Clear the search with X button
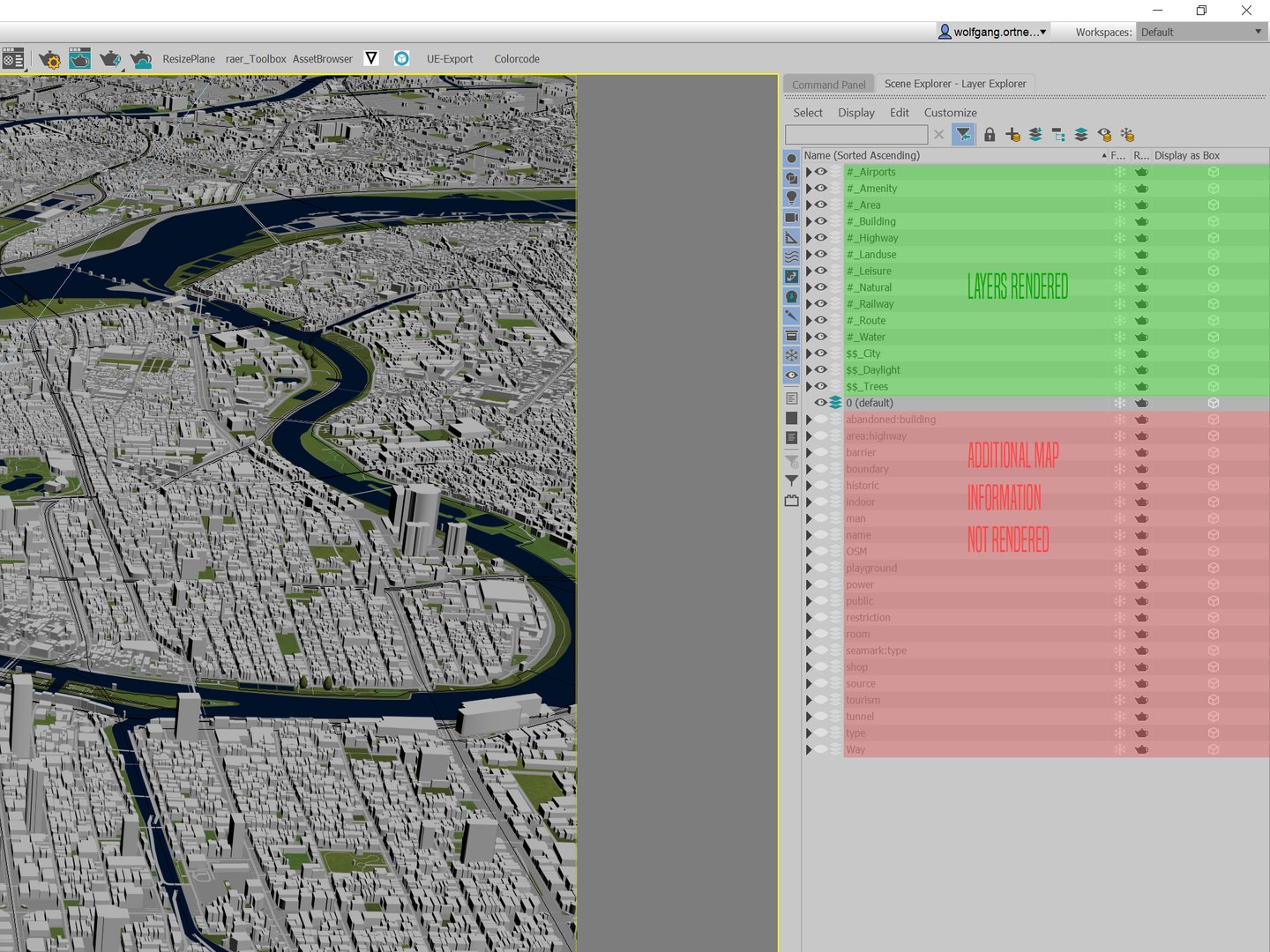The width and height of the screenshot is (1270, 952). (939, 134)
